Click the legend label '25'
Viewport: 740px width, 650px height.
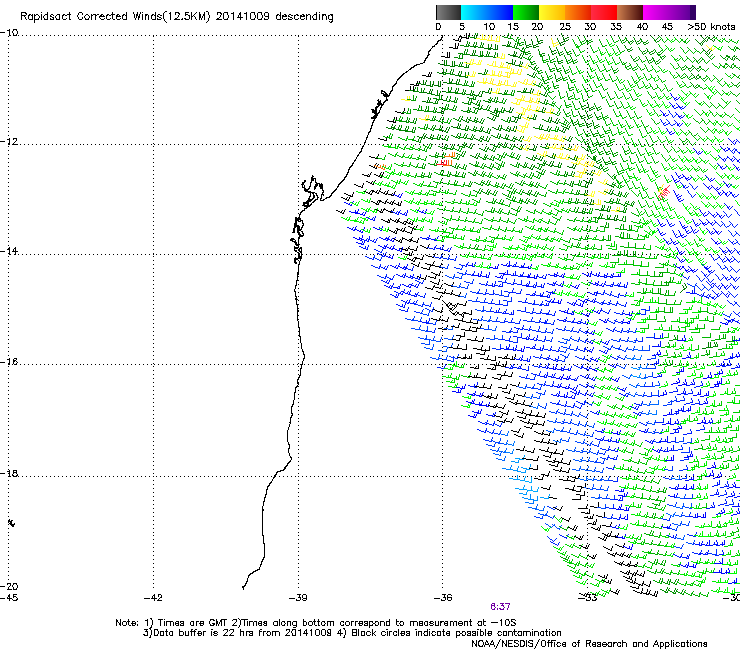[x=565, y=27]
